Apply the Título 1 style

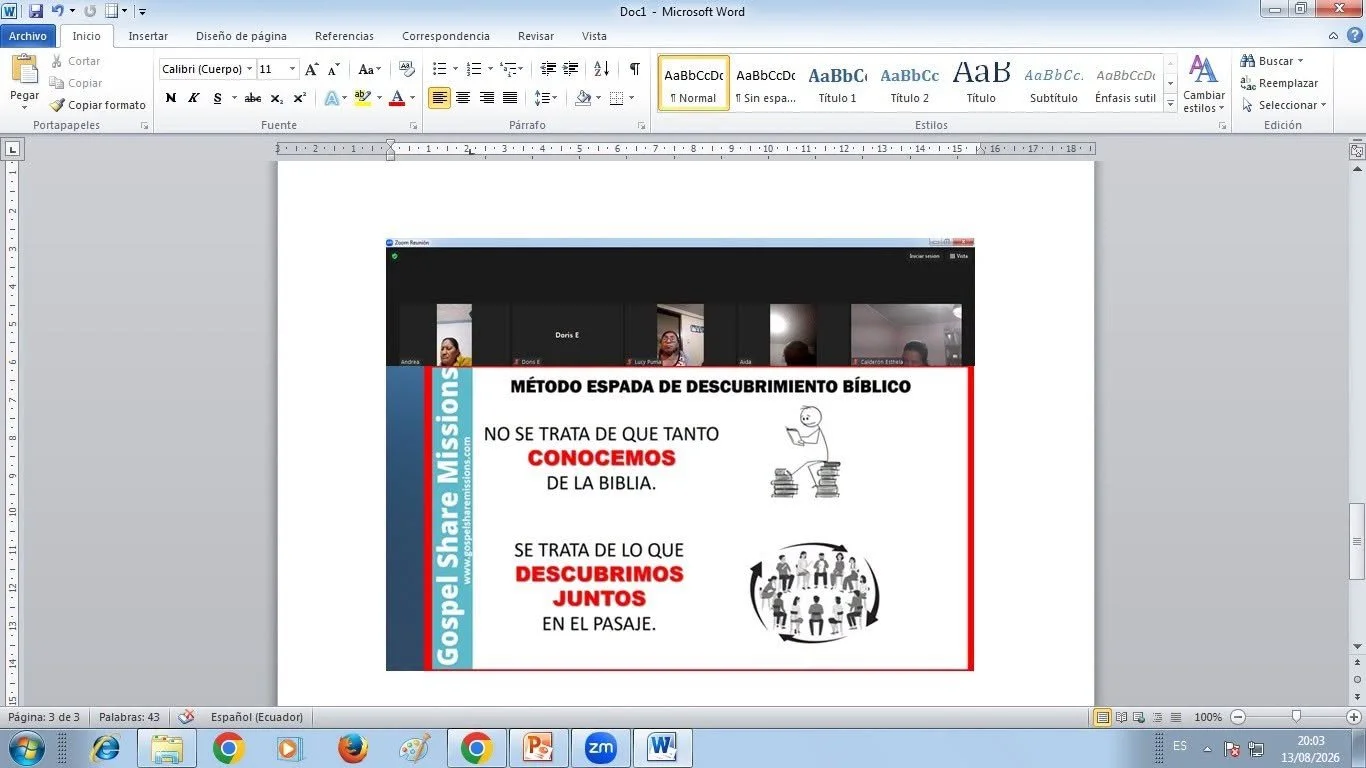[838, 83]
